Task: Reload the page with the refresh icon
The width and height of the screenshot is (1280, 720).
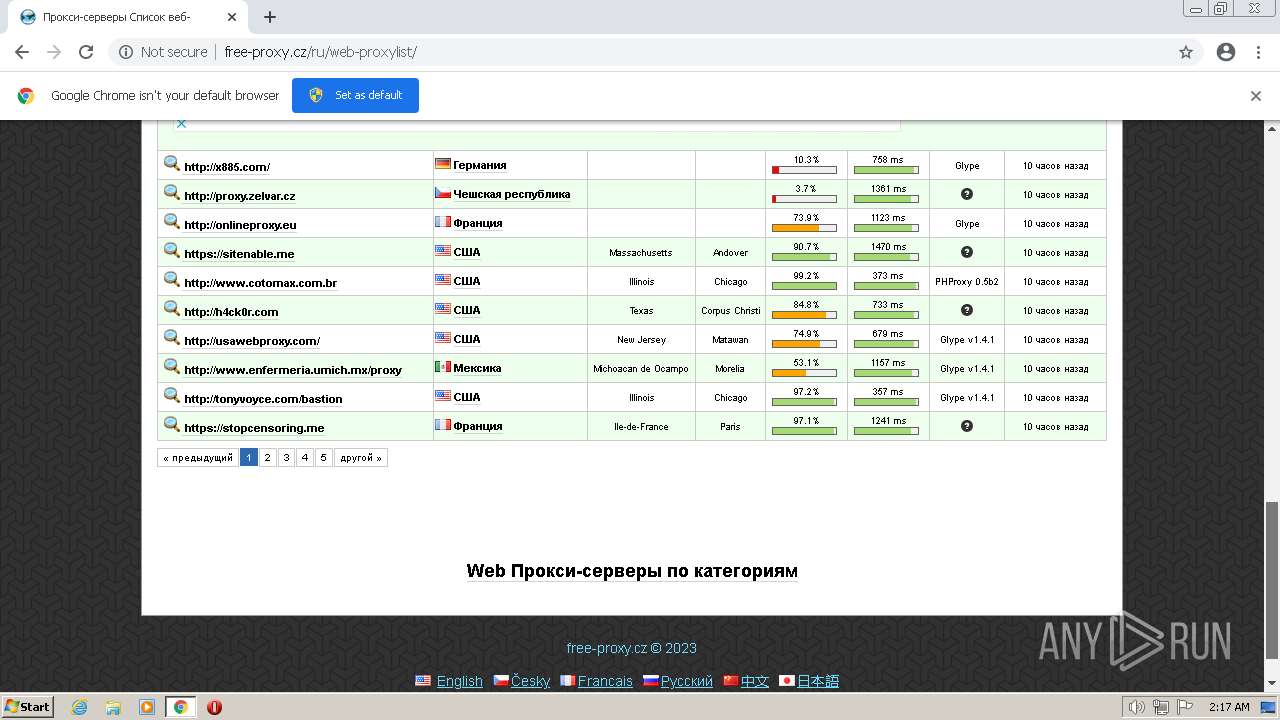Action: click(x=86, y=52)
